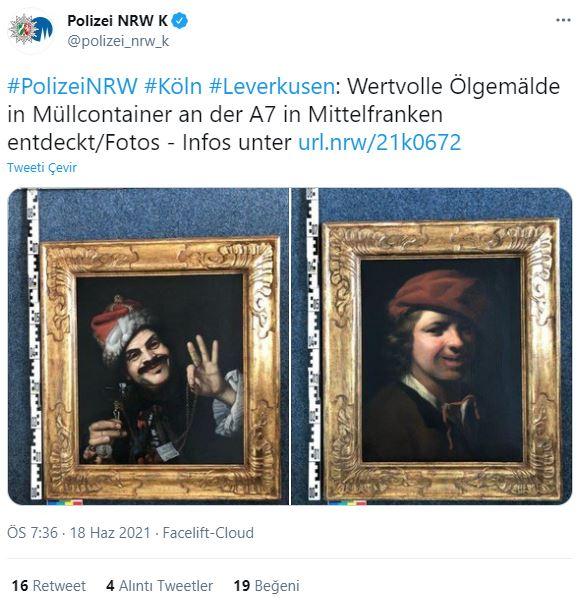View the left painting photo with fur hat
The image size is (585, 603).
[x=148, y=346]
